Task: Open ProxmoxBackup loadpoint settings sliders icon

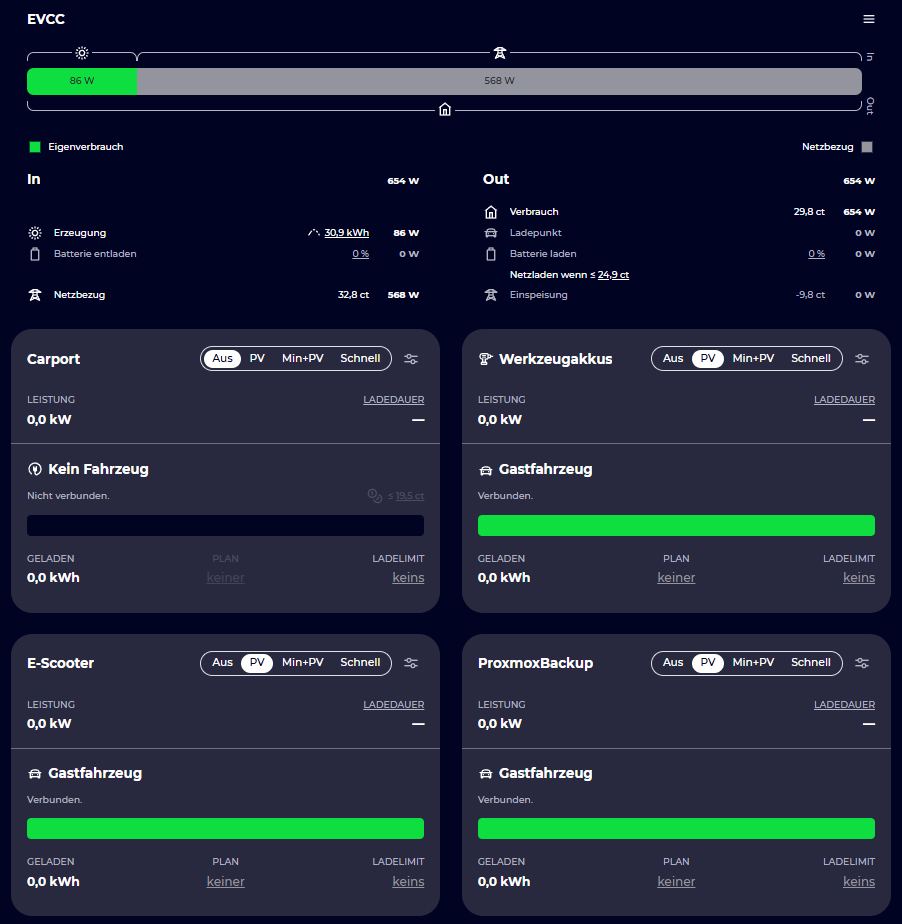Action: (x=862, y=663)
